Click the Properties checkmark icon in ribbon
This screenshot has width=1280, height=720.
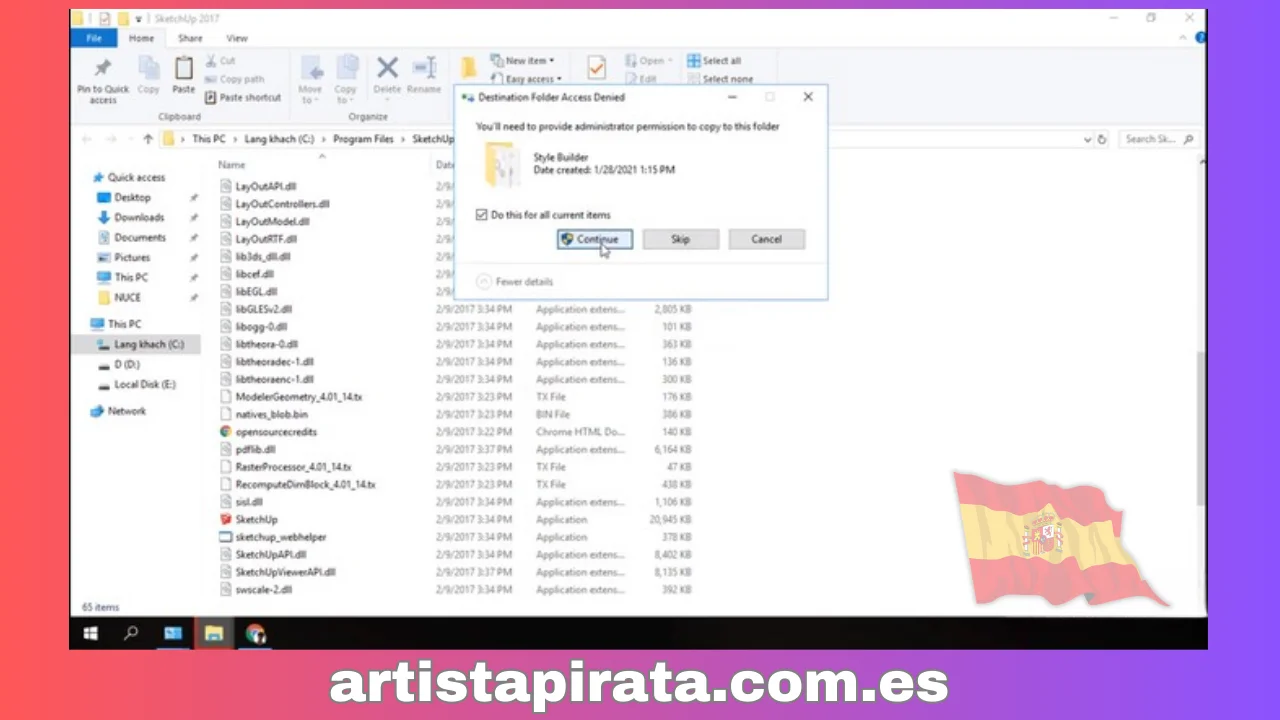click(596, 68)
